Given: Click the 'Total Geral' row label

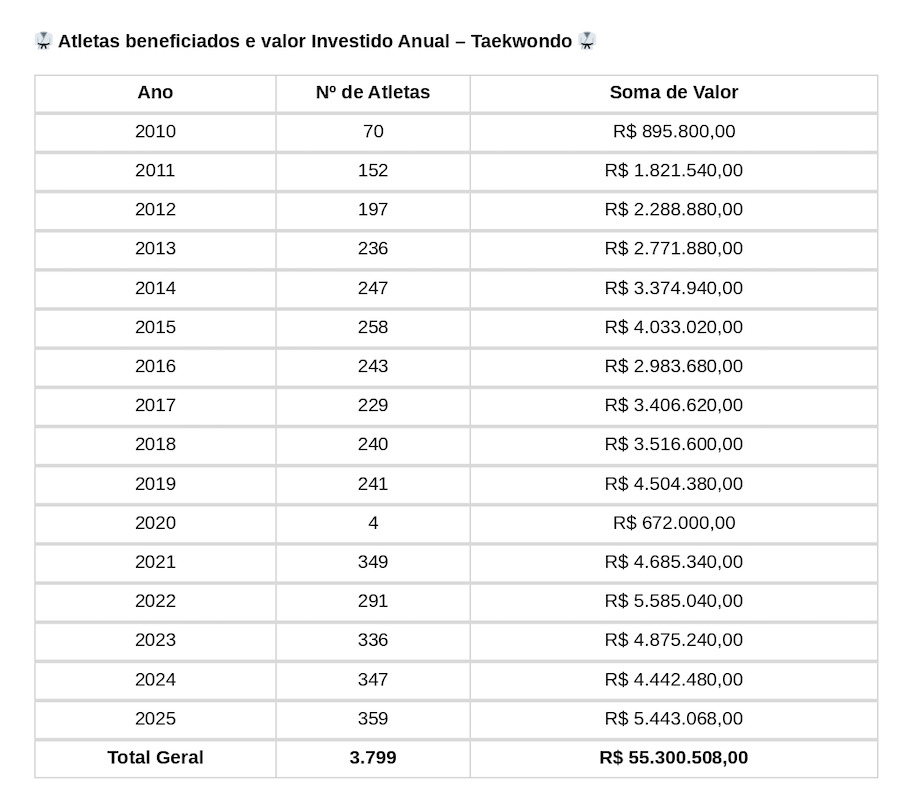Looking at the screenshot, I should tap(155, 757).
